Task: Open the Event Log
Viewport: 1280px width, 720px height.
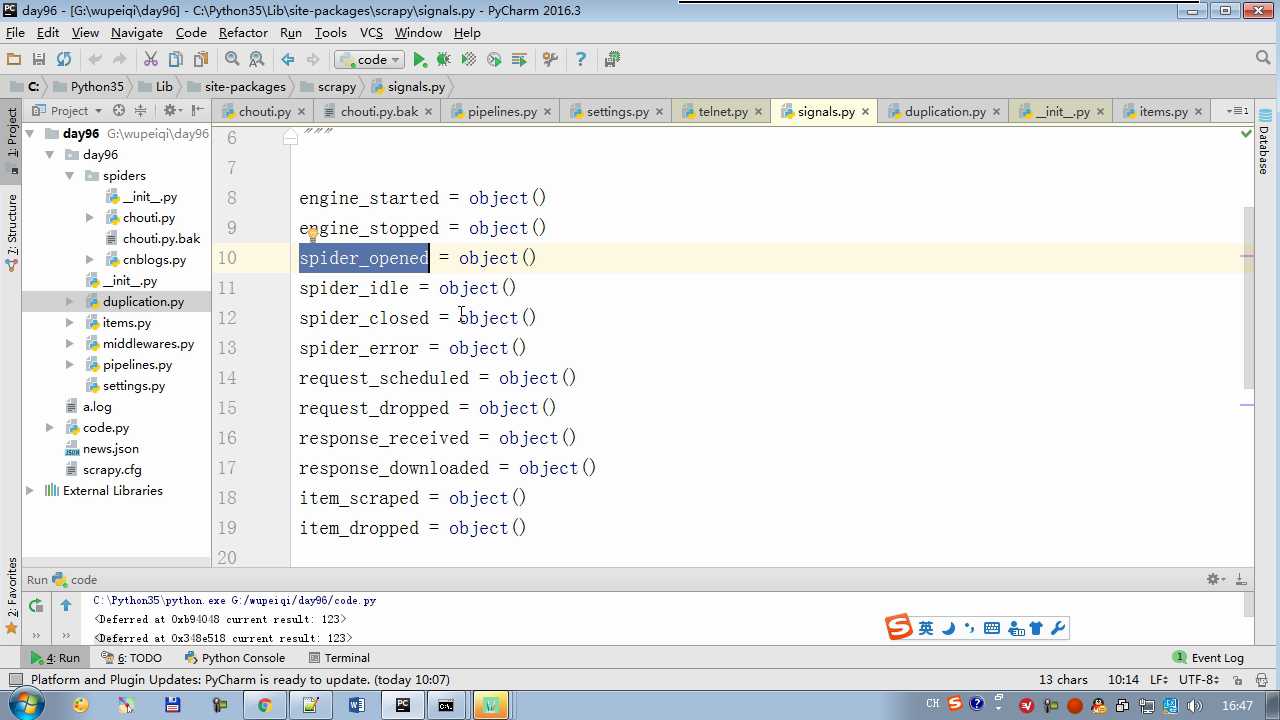Action: tap(1208, 658)
